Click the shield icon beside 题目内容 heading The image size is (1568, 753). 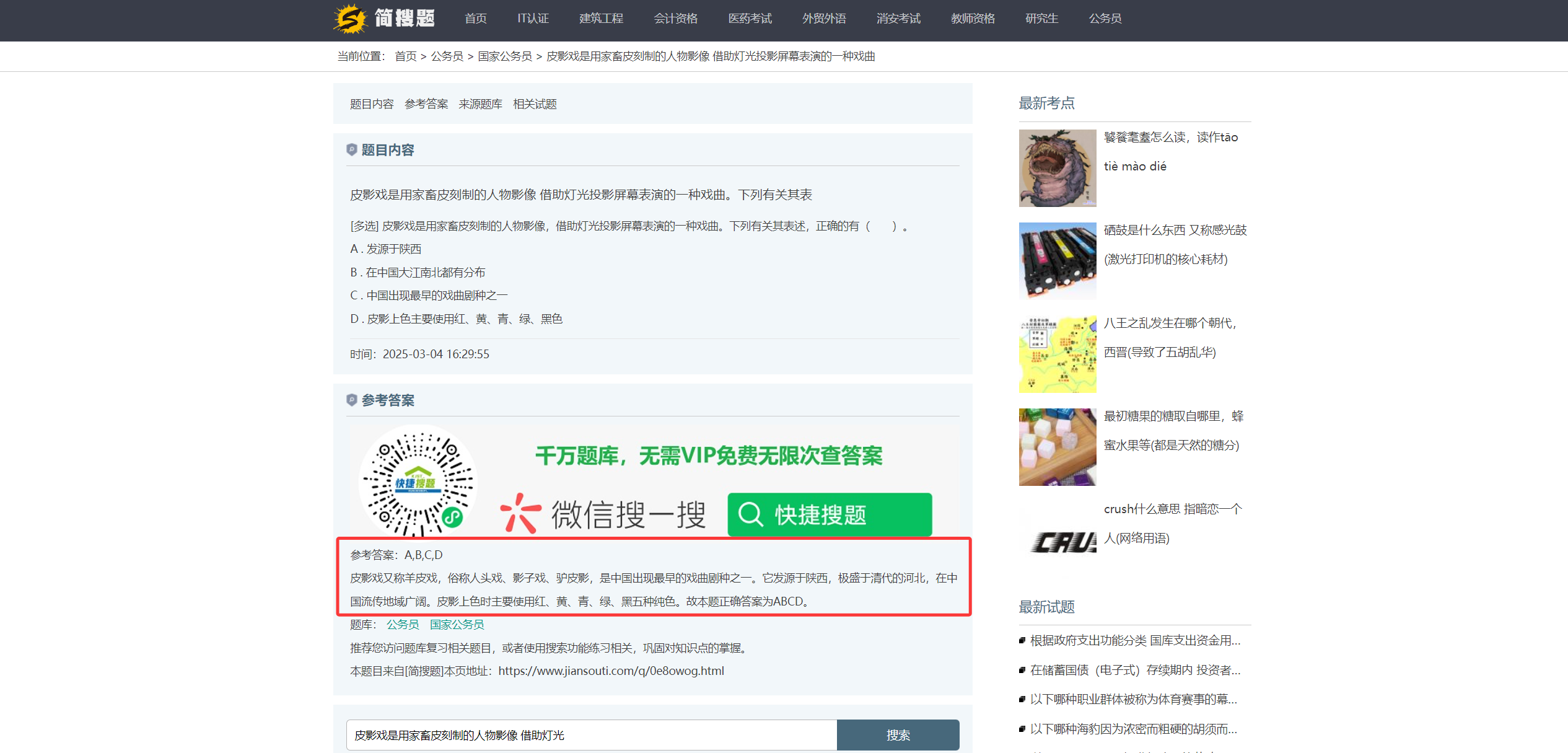click(x=353, y=149)
